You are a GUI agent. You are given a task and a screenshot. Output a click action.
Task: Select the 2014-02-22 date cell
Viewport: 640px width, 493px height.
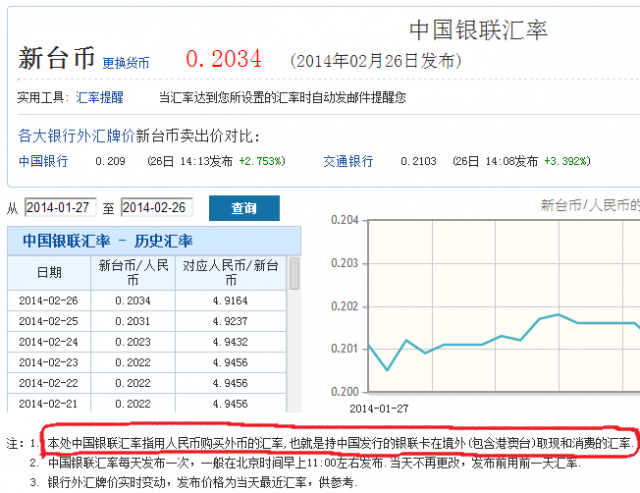click(49, 383)
